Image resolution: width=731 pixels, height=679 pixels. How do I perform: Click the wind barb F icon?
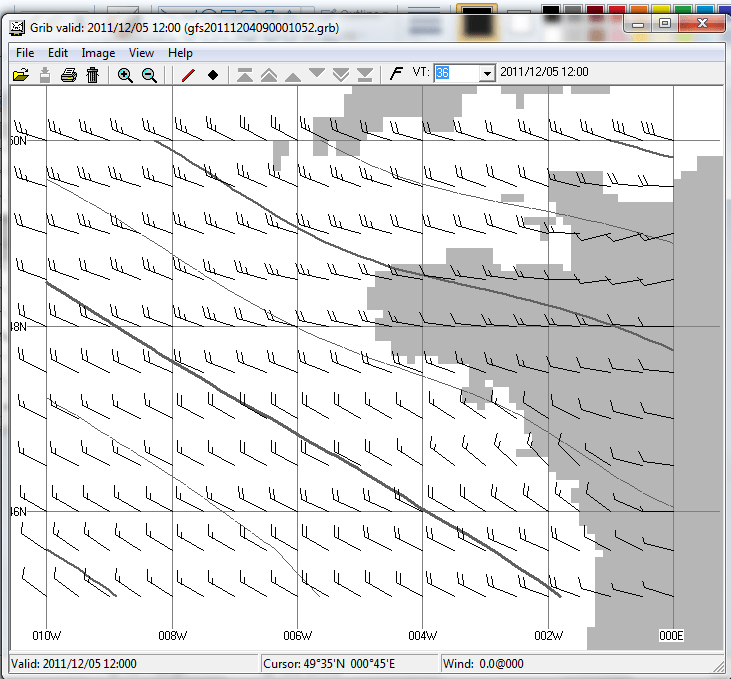(x=396, y=74)
